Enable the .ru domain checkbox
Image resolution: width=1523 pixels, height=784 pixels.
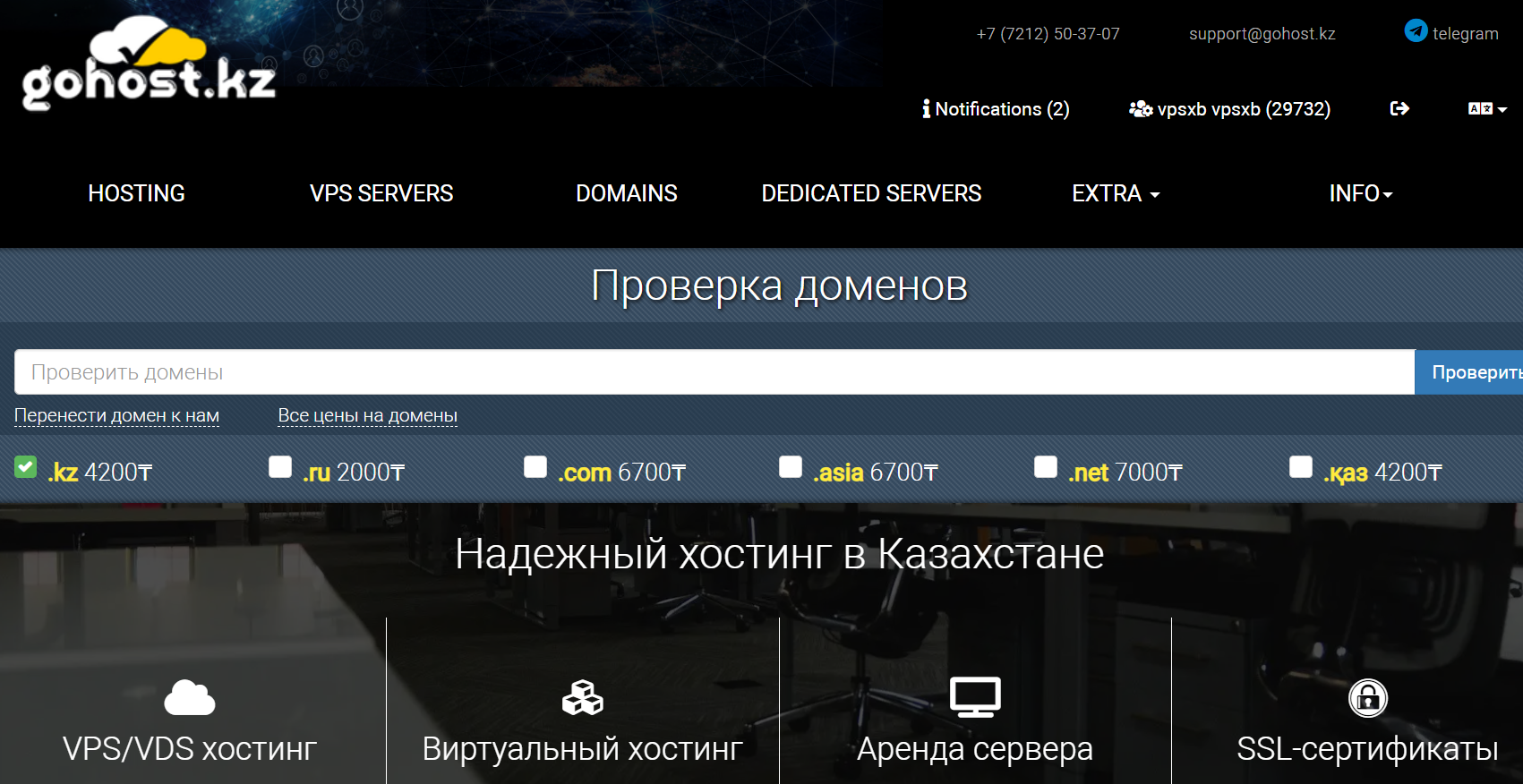click(280, 467)
